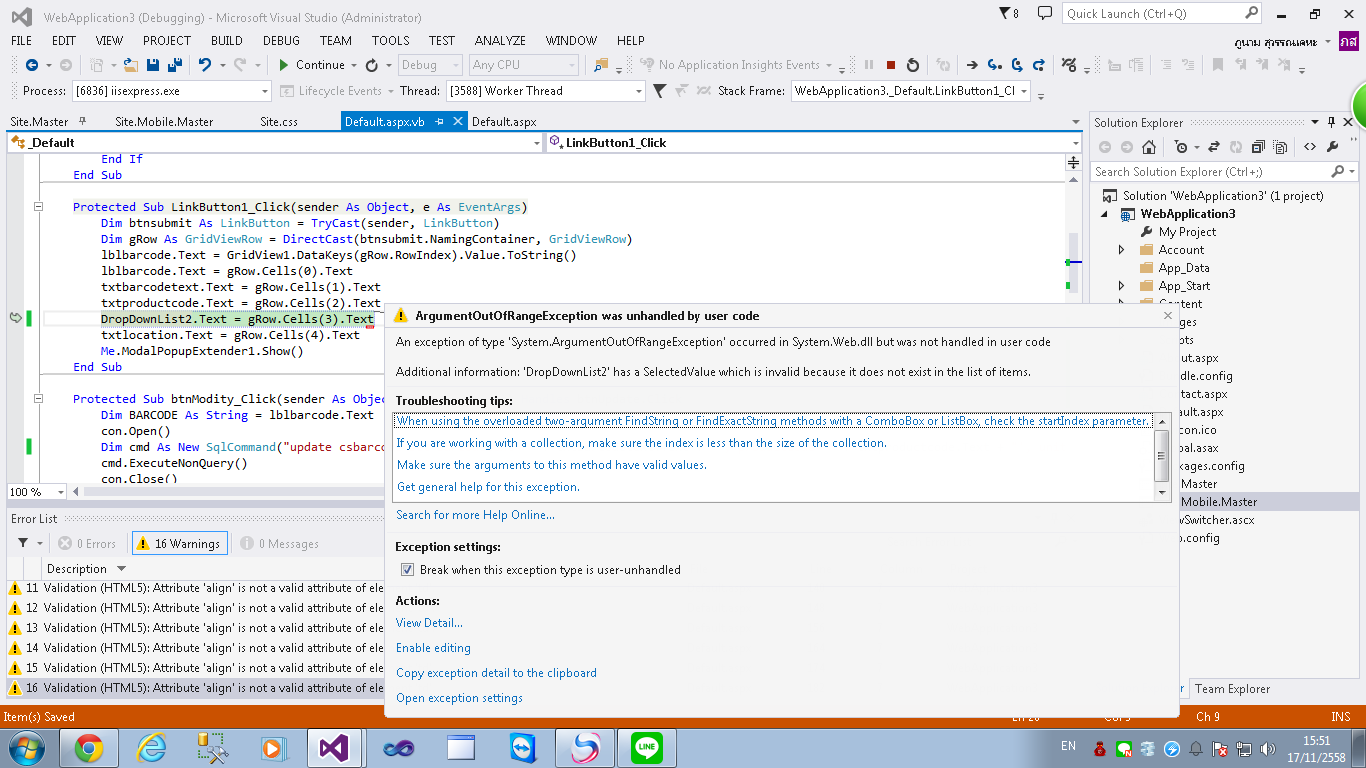Click the Solution Explorer Home icon
Screen dimensions: 1366x768
coord(1149,147)
